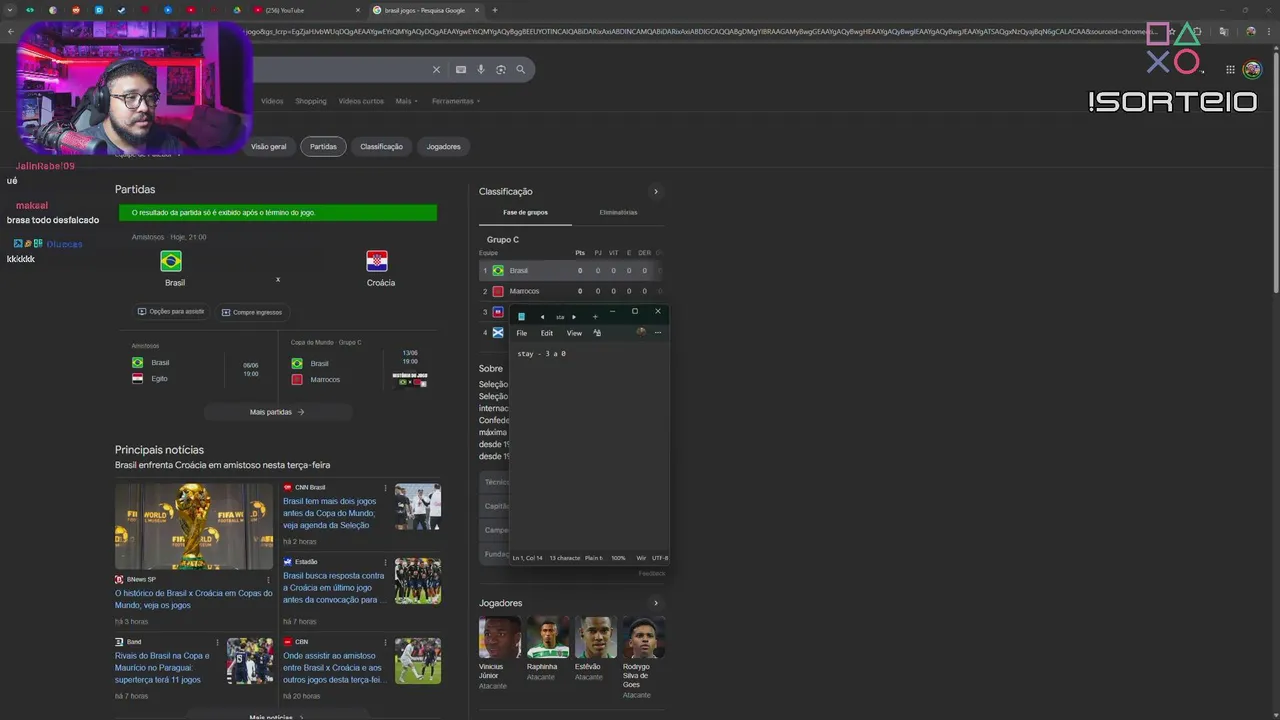Image resolution: width=1280 pixels, height=720 pixels.
Task: Open Notepad's three-dot more menu
Action: tap(657, 333)
